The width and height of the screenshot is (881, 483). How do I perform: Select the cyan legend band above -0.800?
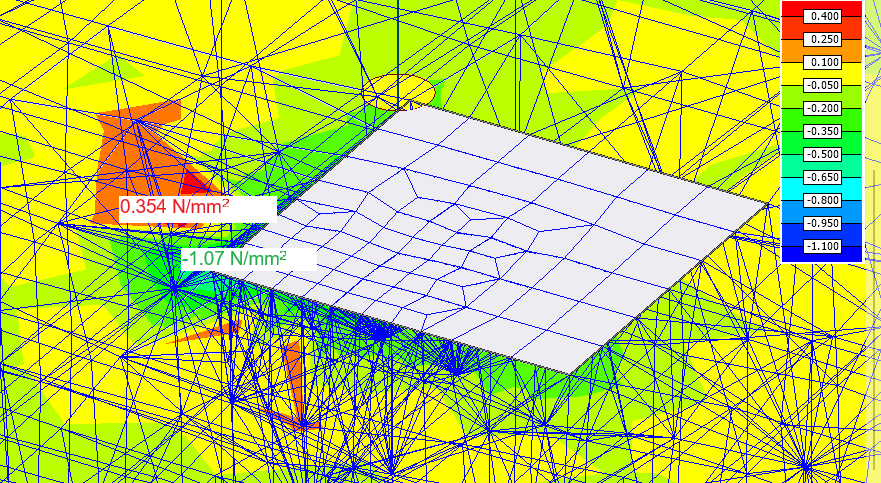pyautogui.click(x=795, y=188)
